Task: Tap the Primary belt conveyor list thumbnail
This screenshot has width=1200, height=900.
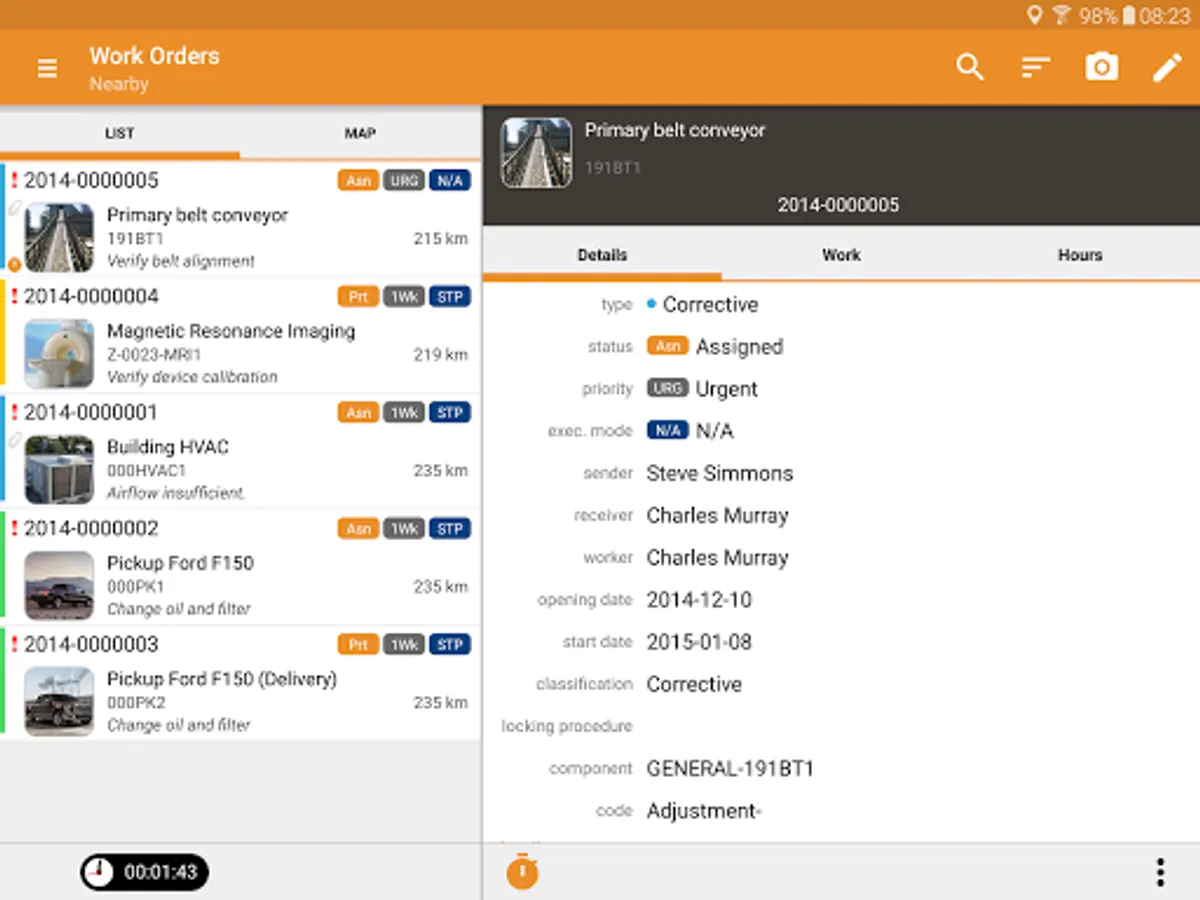Action: tap(59, 237)
